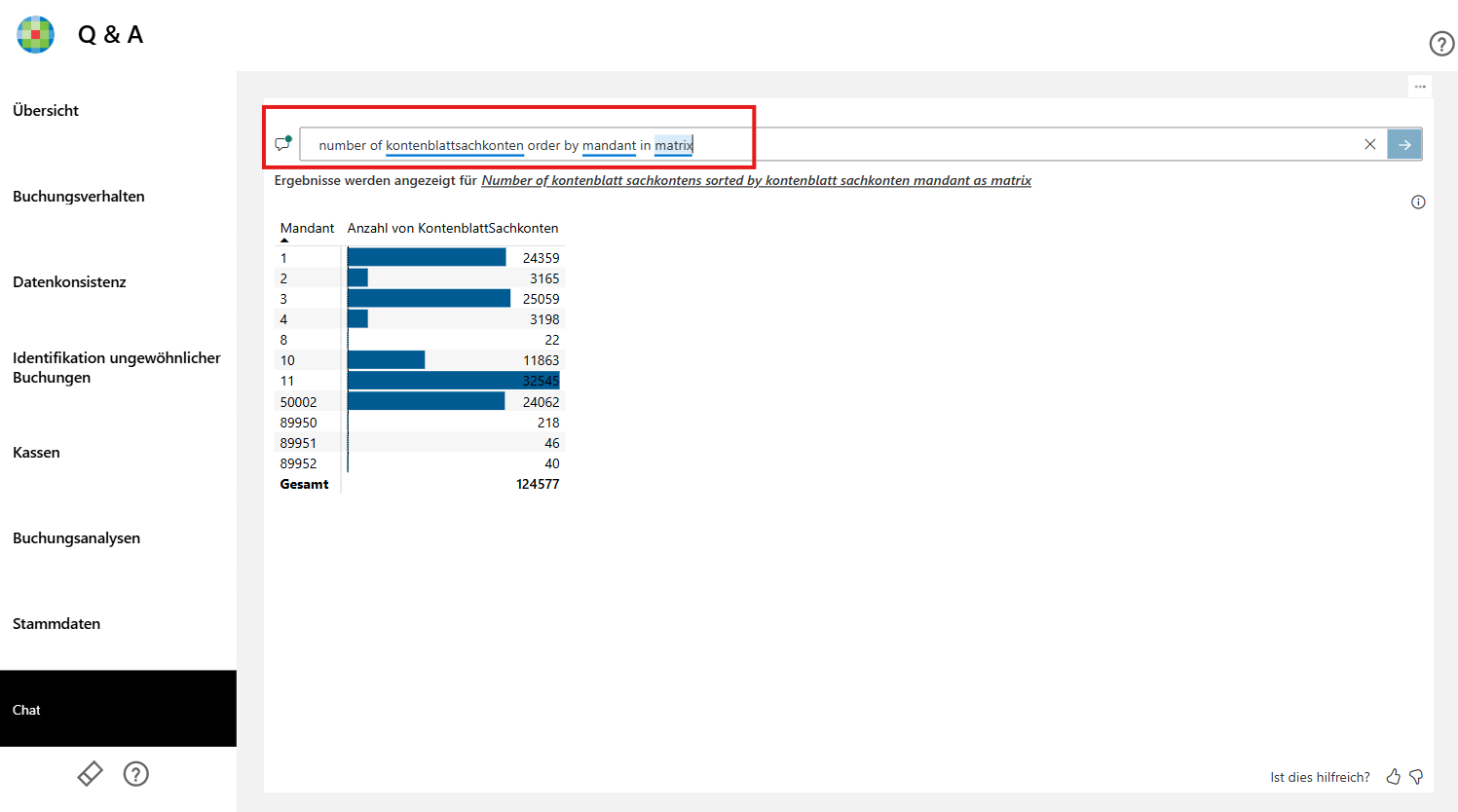Select the data bar for value 25059
1458x812 pixels.
coord(429,298)
